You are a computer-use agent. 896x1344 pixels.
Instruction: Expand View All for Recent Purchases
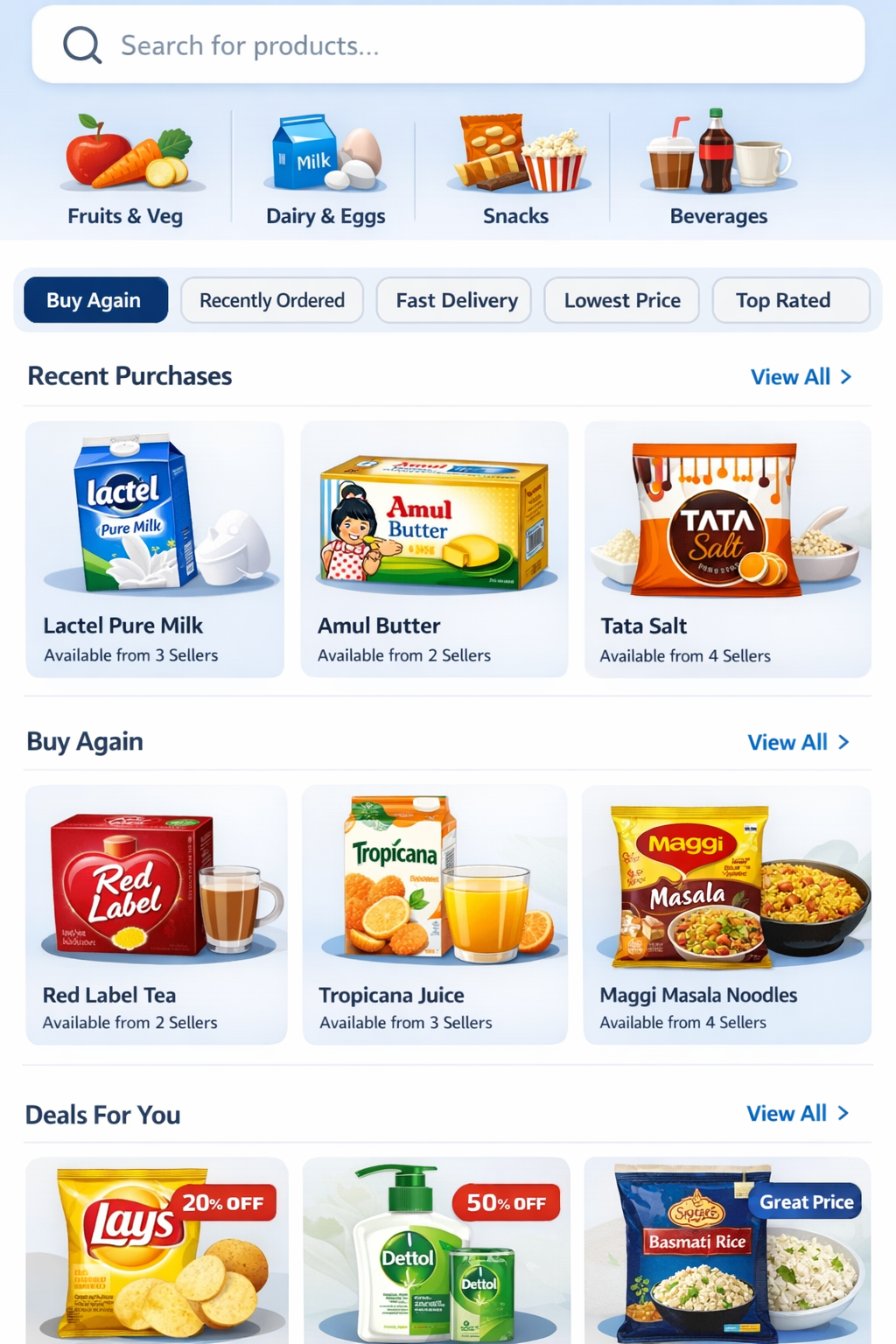pos(801,377)
